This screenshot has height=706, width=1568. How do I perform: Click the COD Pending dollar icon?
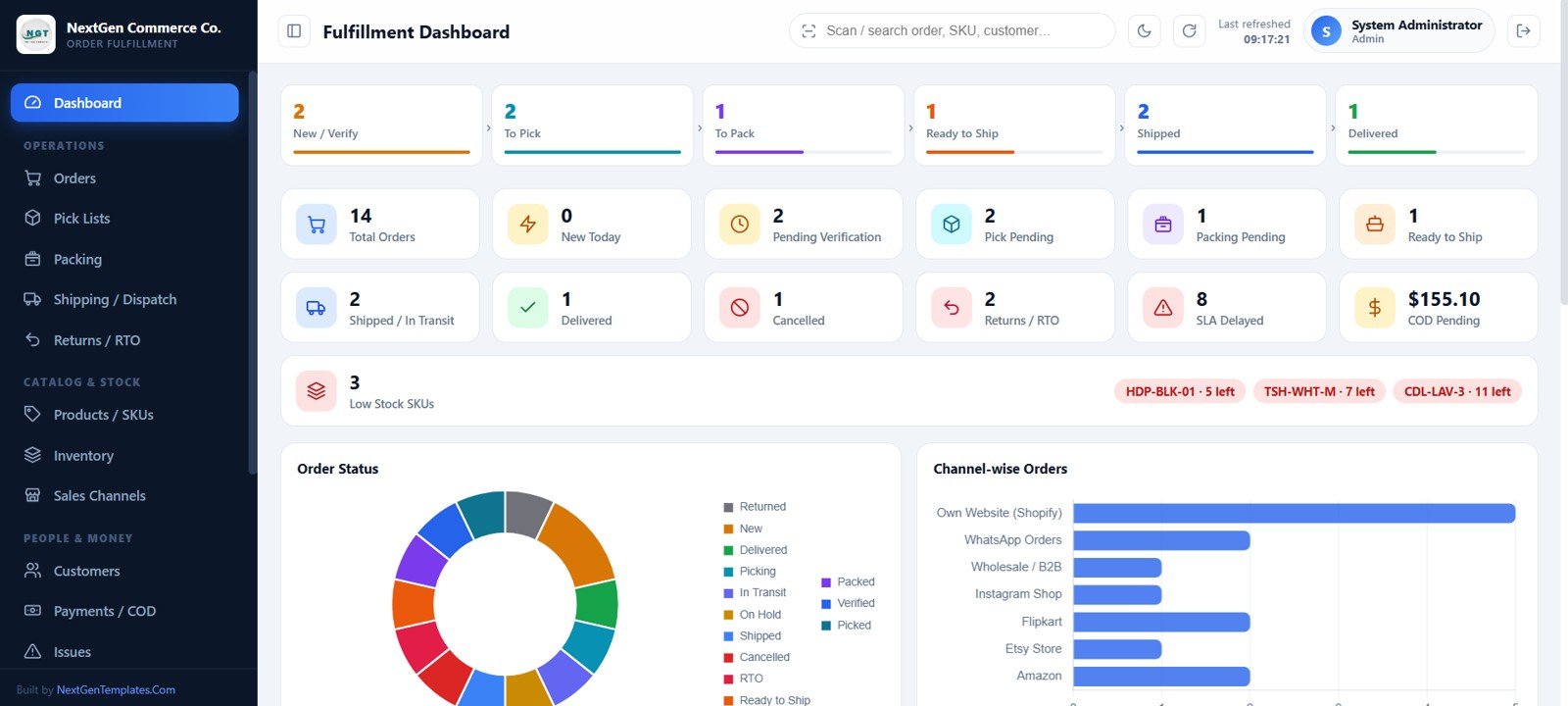click(1374, 308)
